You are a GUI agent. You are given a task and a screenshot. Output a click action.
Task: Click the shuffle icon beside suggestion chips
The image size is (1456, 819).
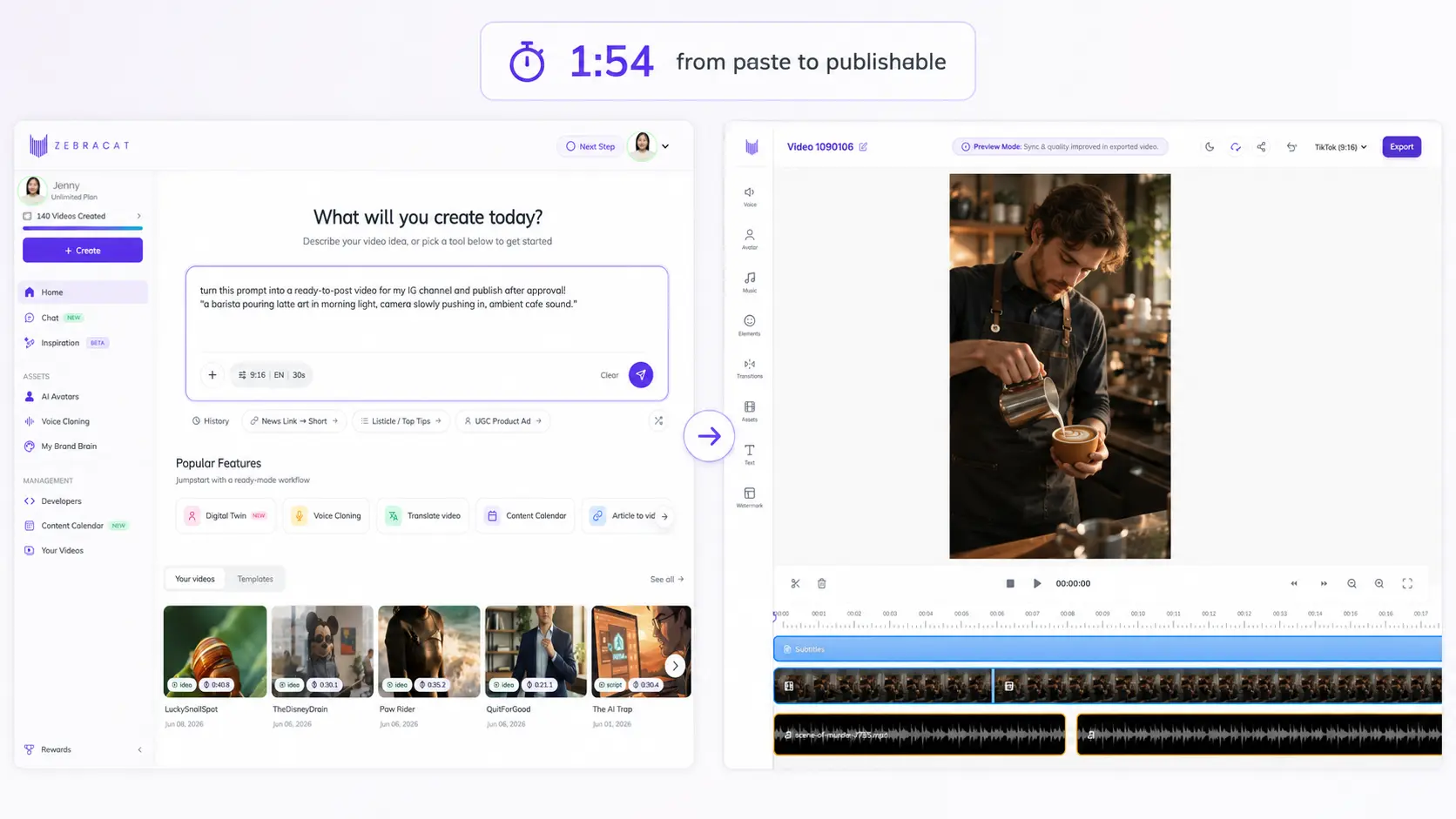pyautogui.click(x=658, y=420)
